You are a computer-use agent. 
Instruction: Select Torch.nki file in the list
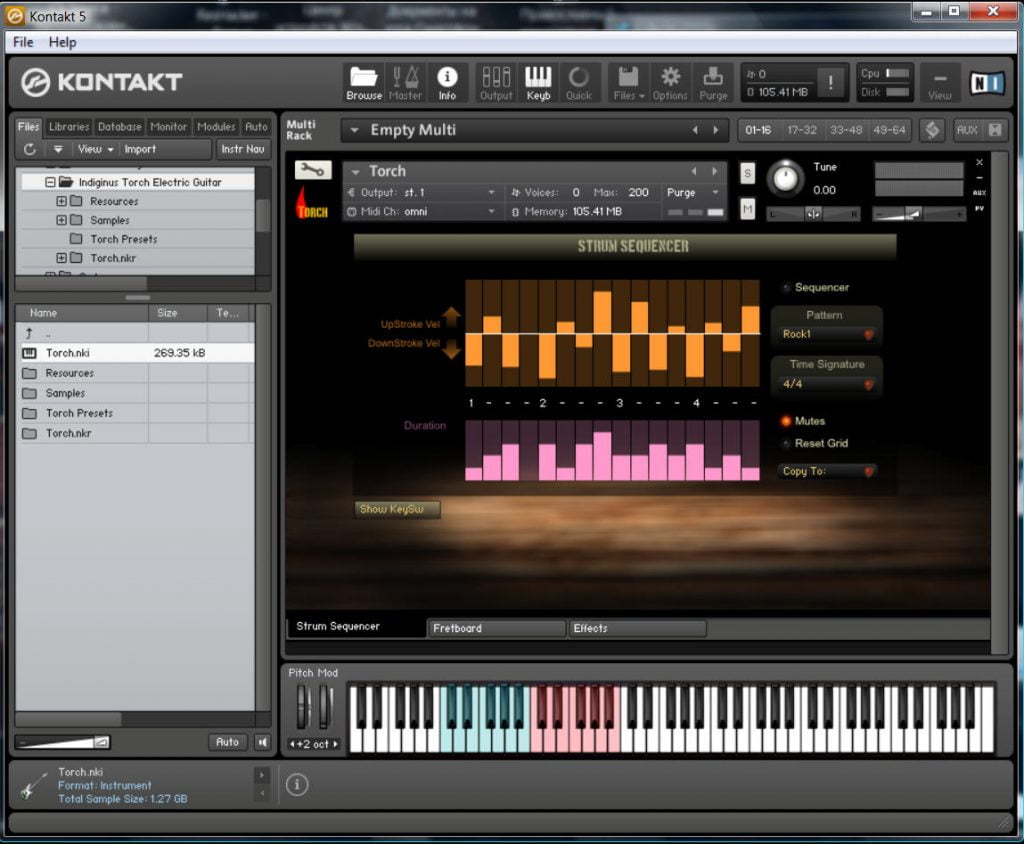[135, 353]
